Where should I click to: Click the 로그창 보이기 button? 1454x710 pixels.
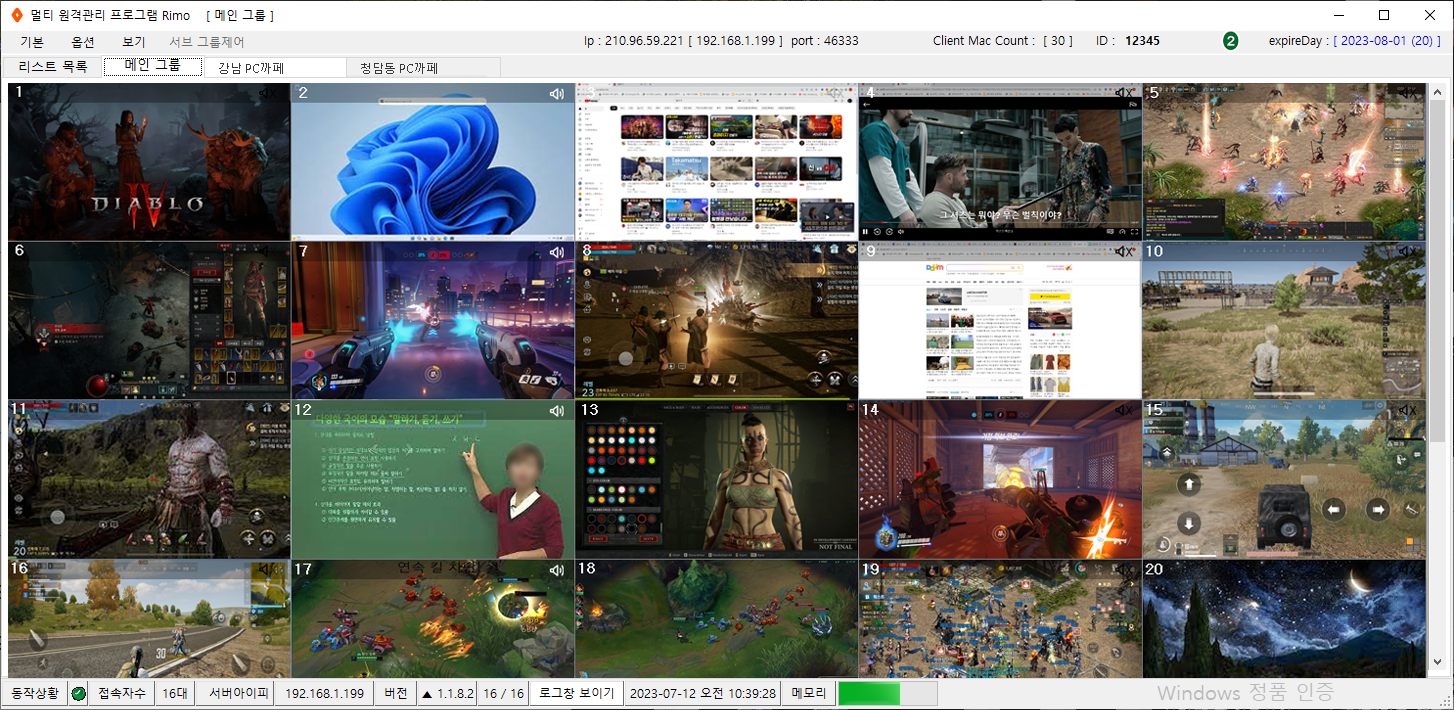(x=576, y=693)
